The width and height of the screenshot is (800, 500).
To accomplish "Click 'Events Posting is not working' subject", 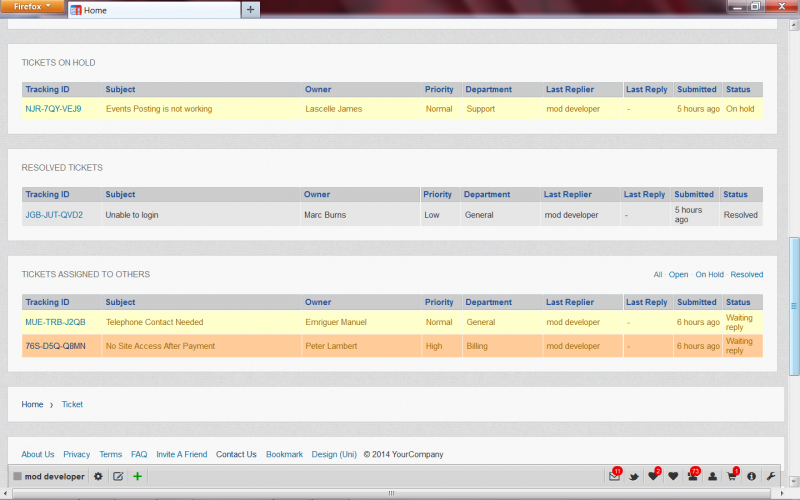I will tap(159, 109).
